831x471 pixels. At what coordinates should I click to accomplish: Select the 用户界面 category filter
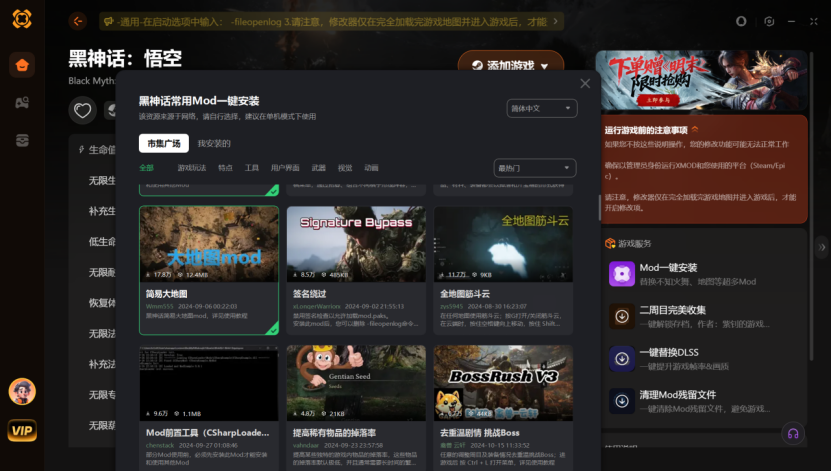coord(285,168)
